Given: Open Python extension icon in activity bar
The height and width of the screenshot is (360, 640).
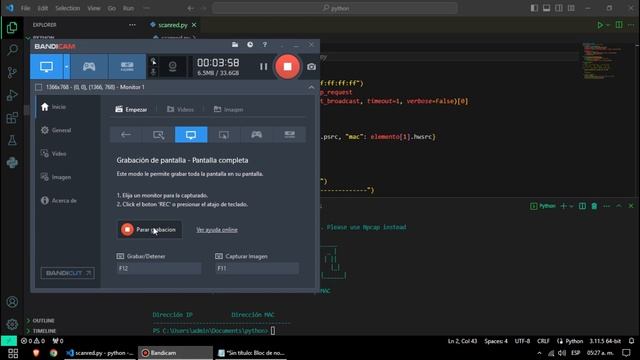Looking at the screenshot, I should (x=12, y=163).
